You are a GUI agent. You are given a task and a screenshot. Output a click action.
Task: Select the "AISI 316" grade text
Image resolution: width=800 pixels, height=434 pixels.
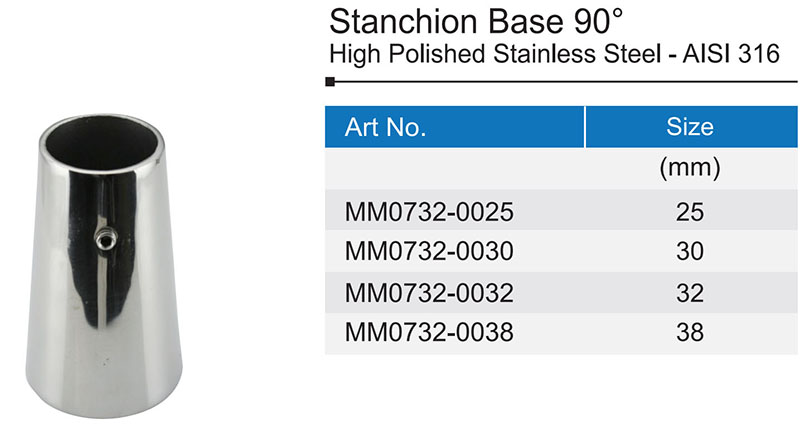coord(730,55)
